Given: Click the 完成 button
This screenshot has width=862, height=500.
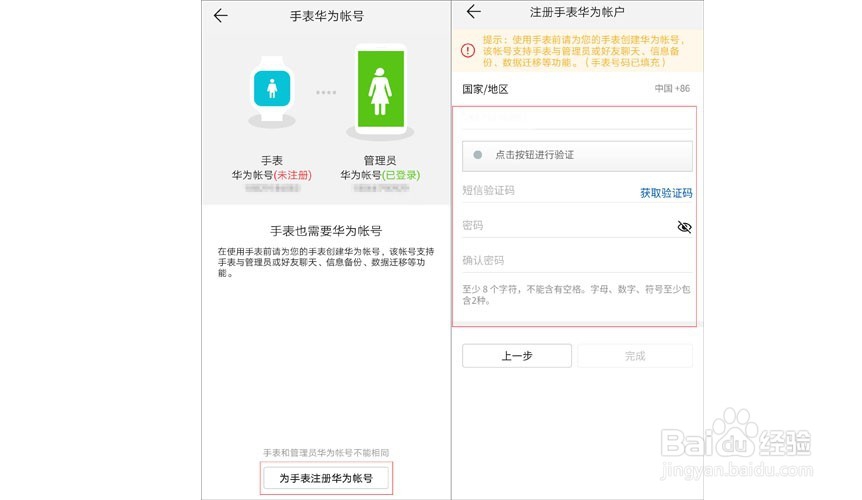Looking at the screenshot, I should [635, 356].
